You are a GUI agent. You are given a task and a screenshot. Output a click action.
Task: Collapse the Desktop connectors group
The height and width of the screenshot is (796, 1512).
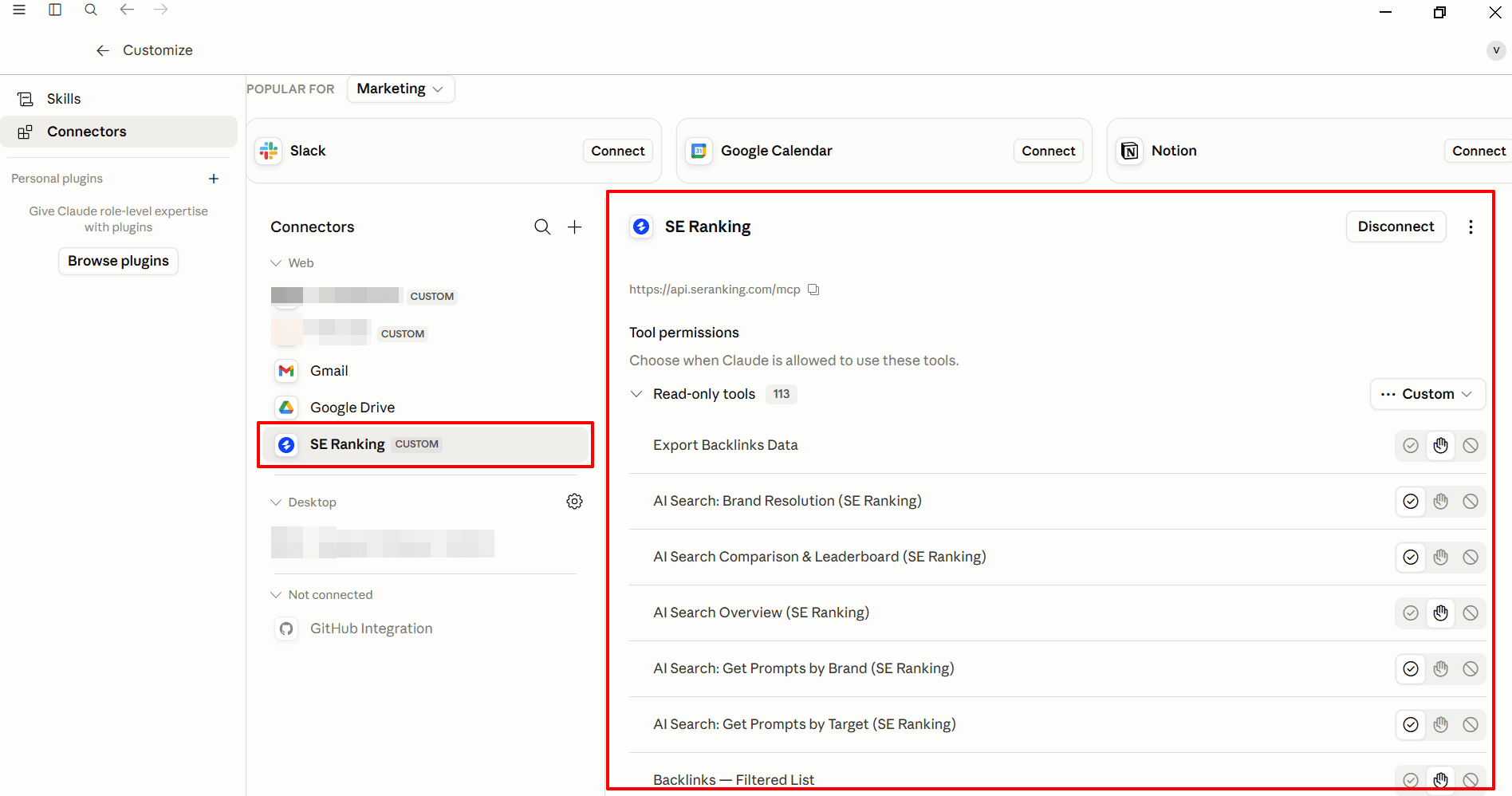[276, 502]
